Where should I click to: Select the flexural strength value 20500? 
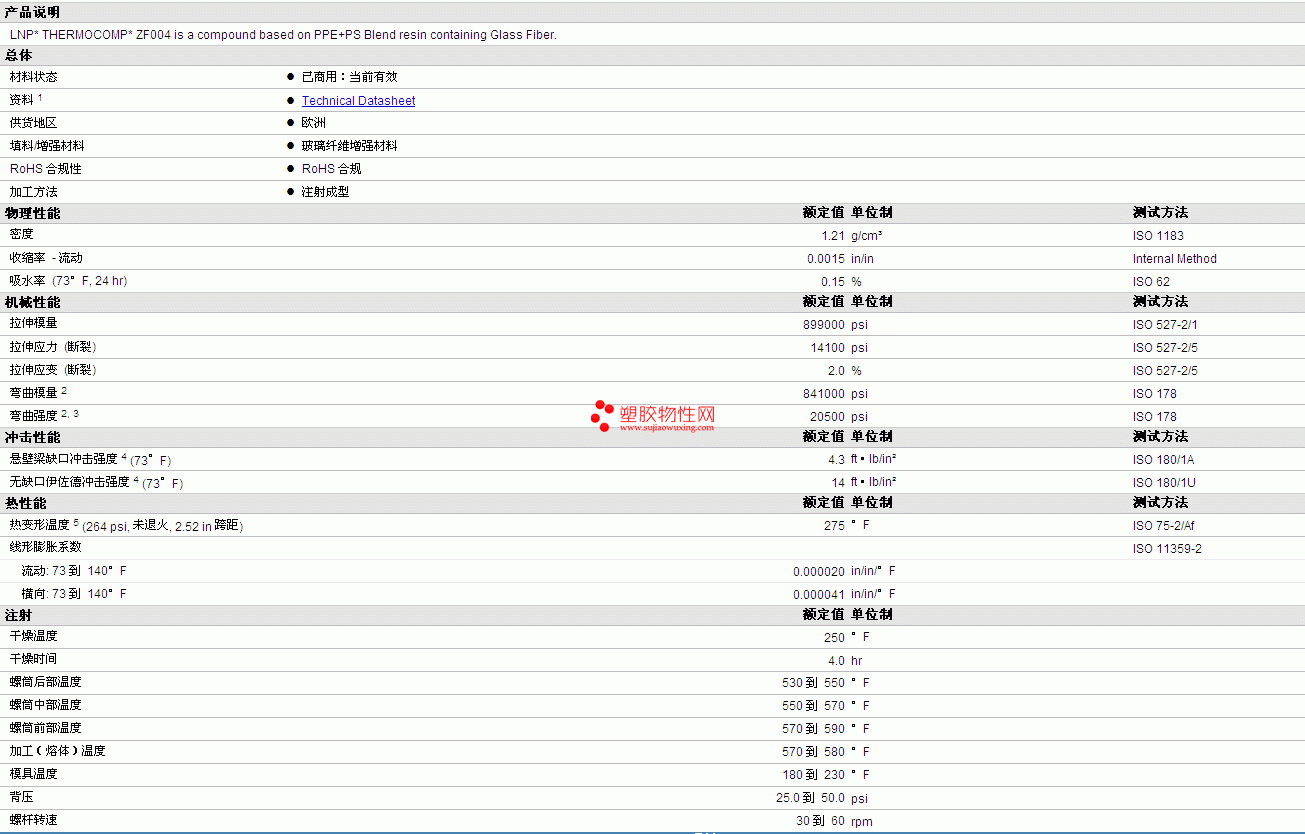point(828,417)
